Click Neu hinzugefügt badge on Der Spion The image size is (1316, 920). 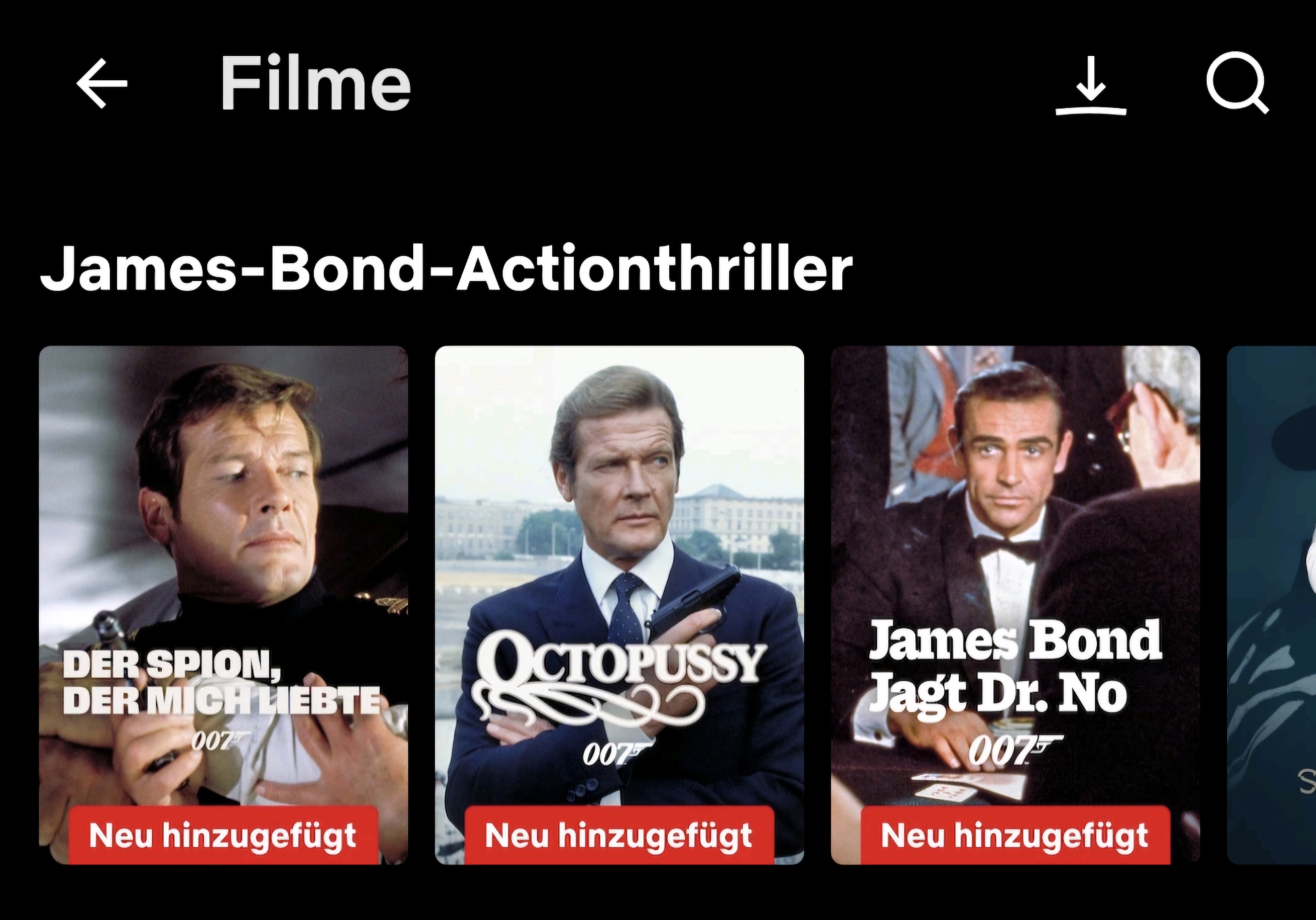pyautogui.click(x=223, y=834)
